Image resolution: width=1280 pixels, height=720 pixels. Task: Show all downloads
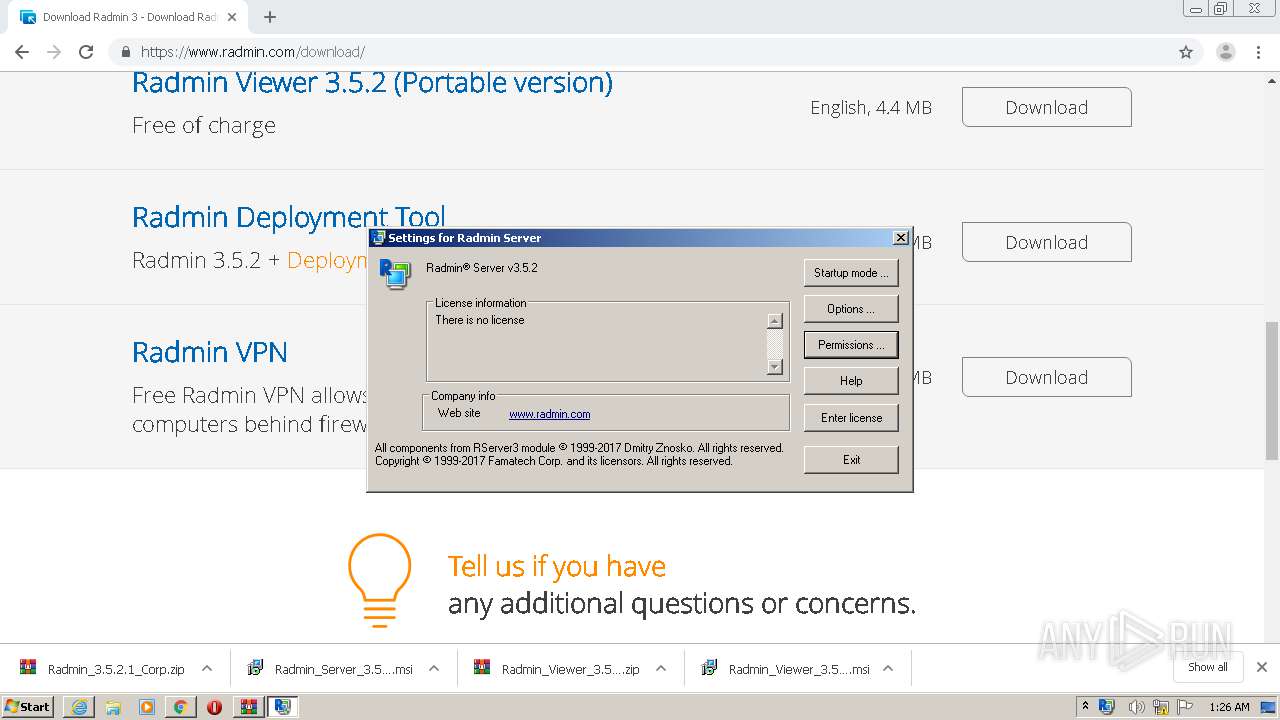tap(1208, 667)
